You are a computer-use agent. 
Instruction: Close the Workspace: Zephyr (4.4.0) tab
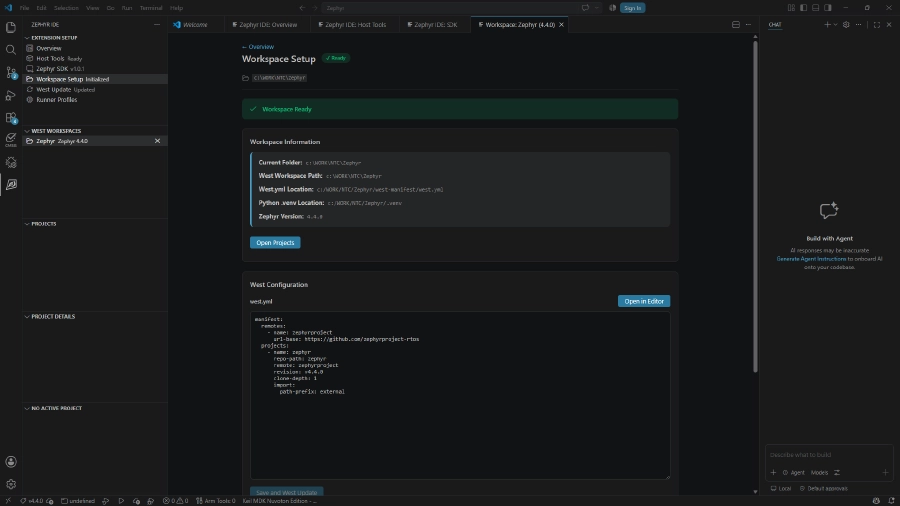click(561, 25)
